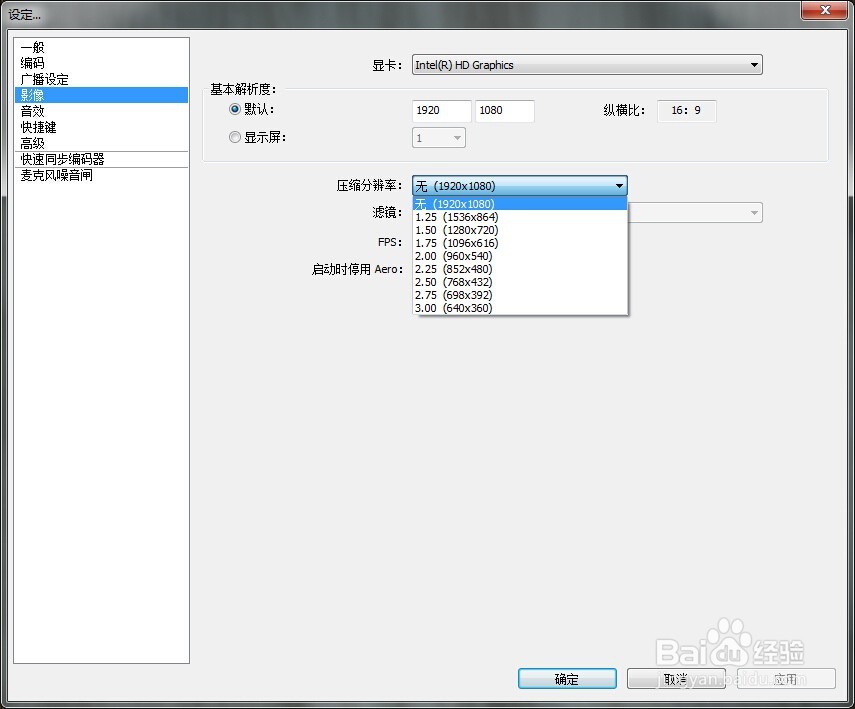Click the 1080 height input field

click(x=505, y=111)
